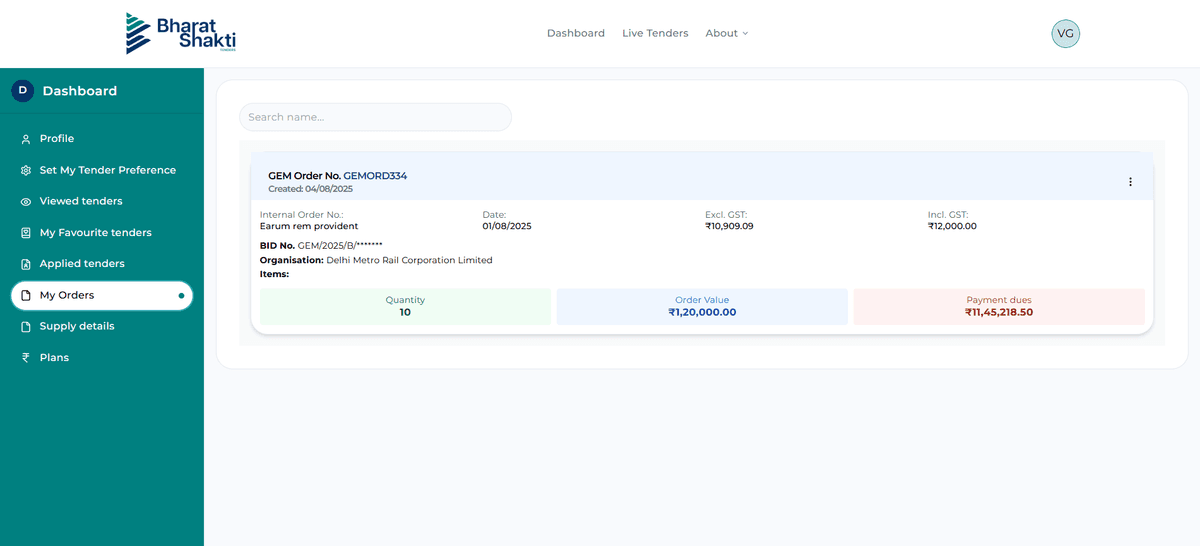This screenshot has width=1200, height=546.
Task: Click the Profile person icon in sidebar
Action: pos(26,139)
